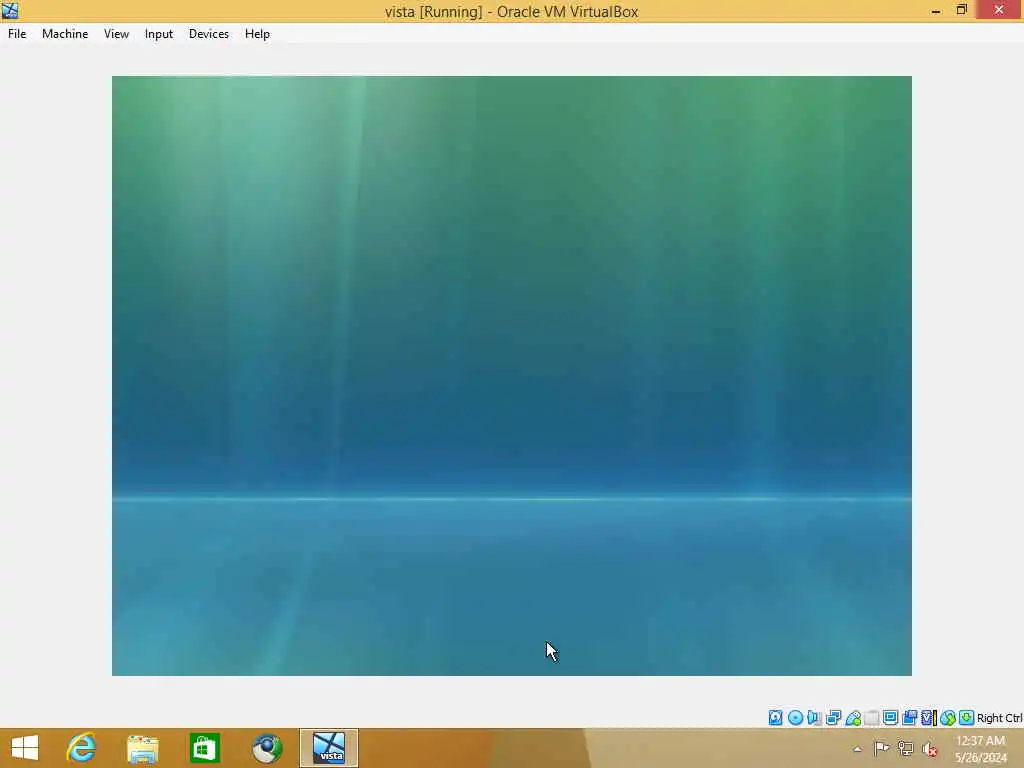Screen dimensions: 1024x768
Task: Select the vista VirtualBox taskbar button
Action: 328,748
